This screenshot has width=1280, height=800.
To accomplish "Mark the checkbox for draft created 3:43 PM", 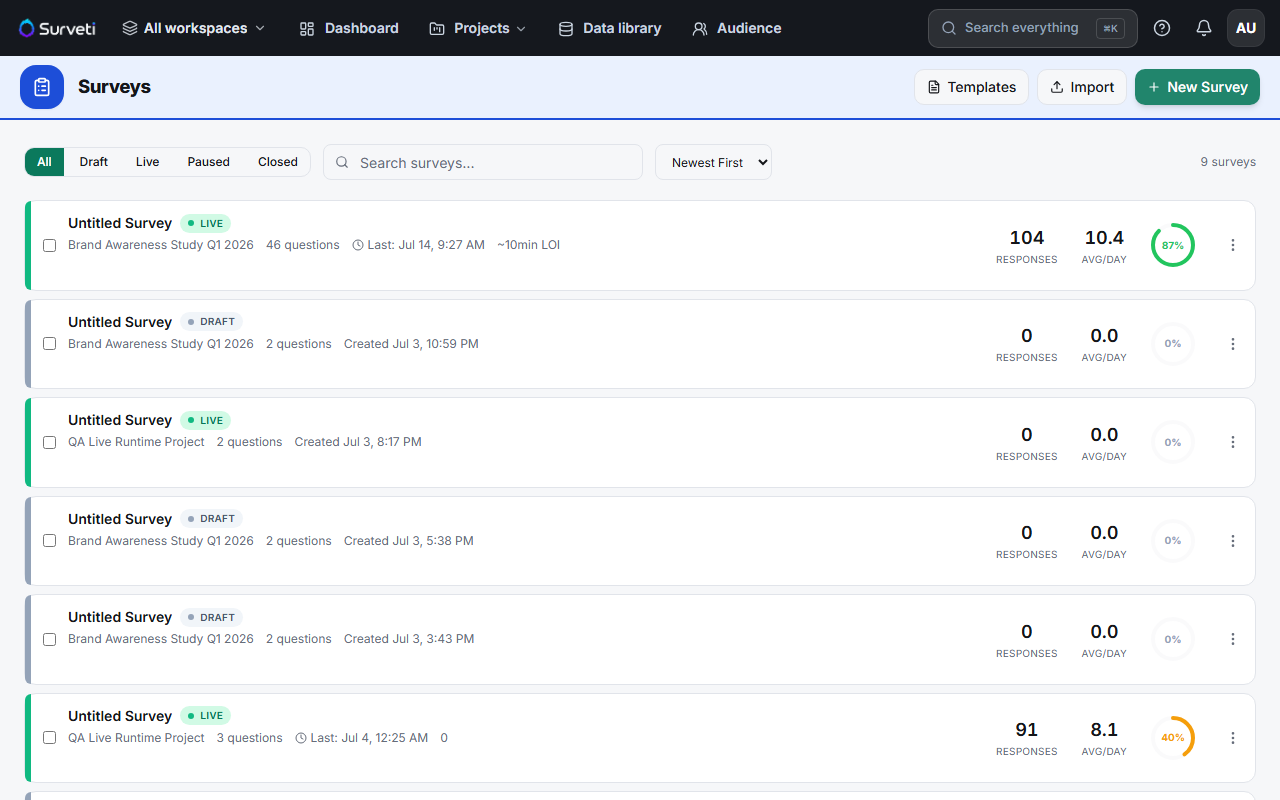I will click(49, 639).
